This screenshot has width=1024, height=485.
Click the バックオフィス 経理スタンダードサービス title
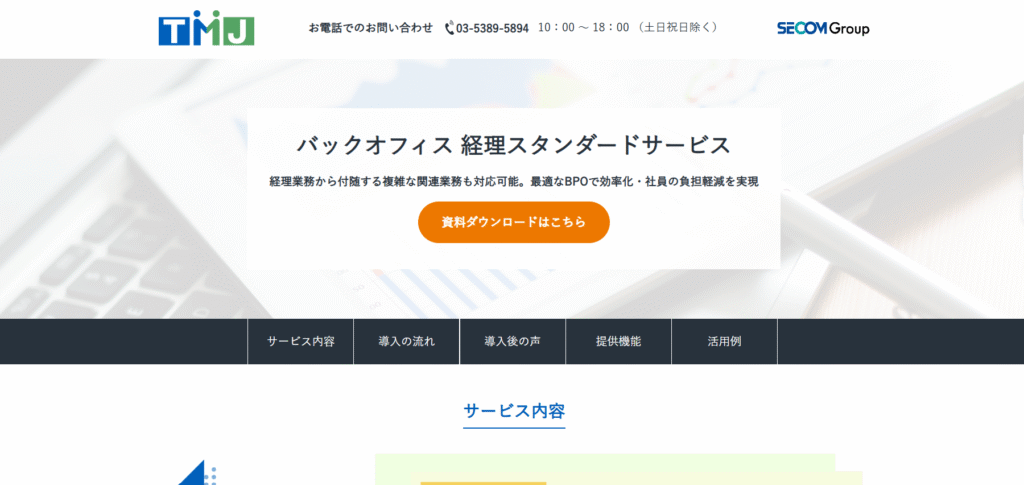(513, 144)
